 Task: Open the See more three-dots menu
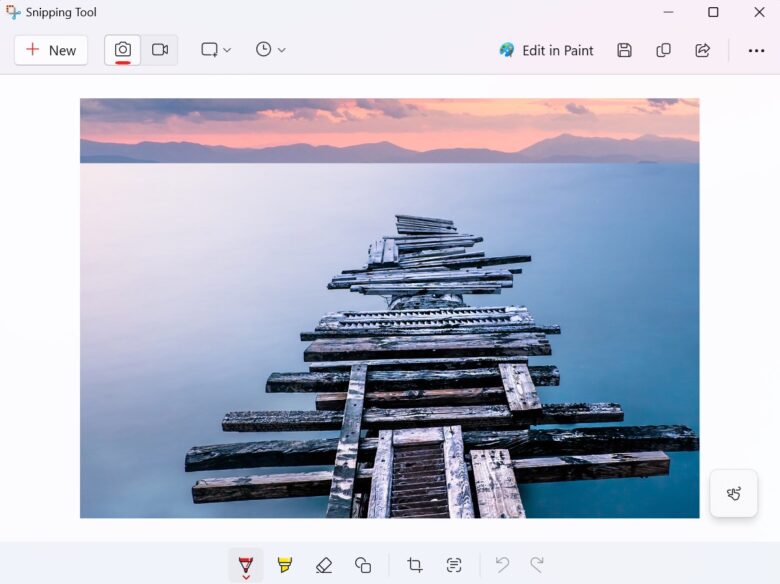[756, 50]
